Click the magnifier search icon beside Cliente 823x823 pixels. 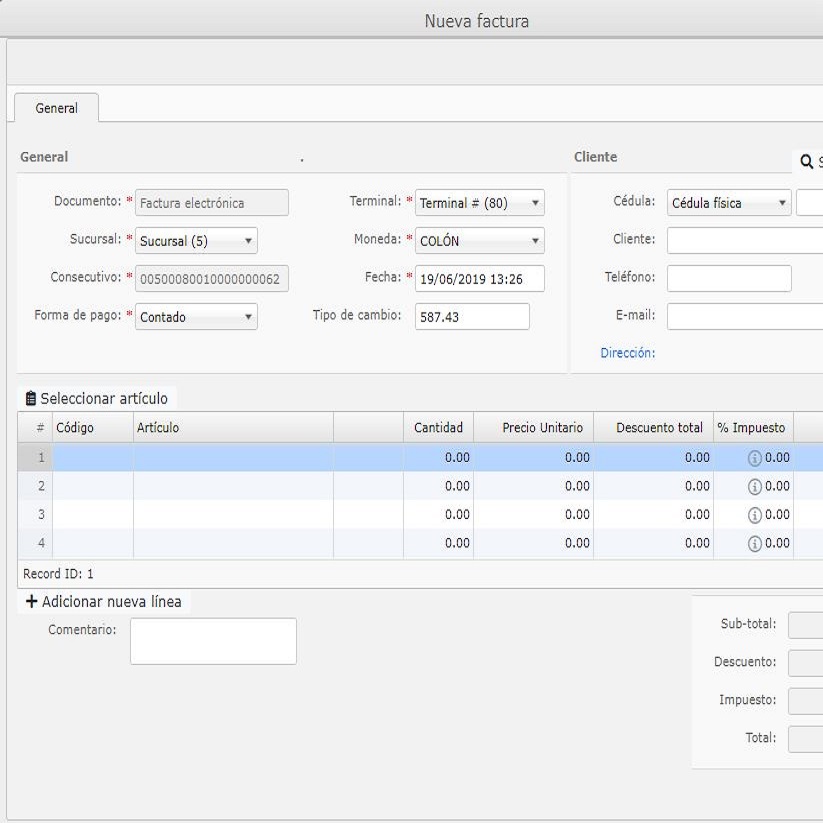click(x=807, y=162)
